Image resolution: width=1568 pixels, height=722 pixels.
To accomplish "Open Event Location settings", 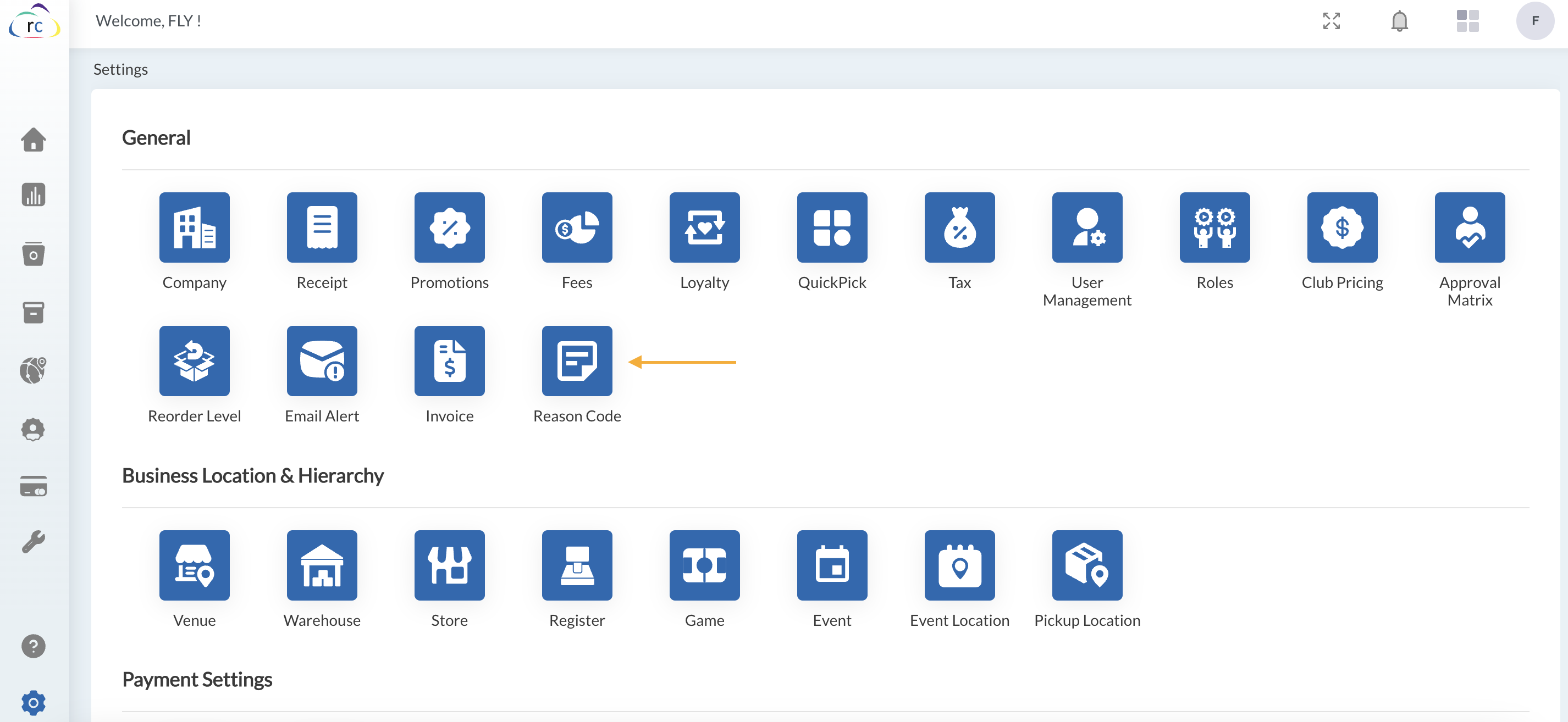I will 959,565.
